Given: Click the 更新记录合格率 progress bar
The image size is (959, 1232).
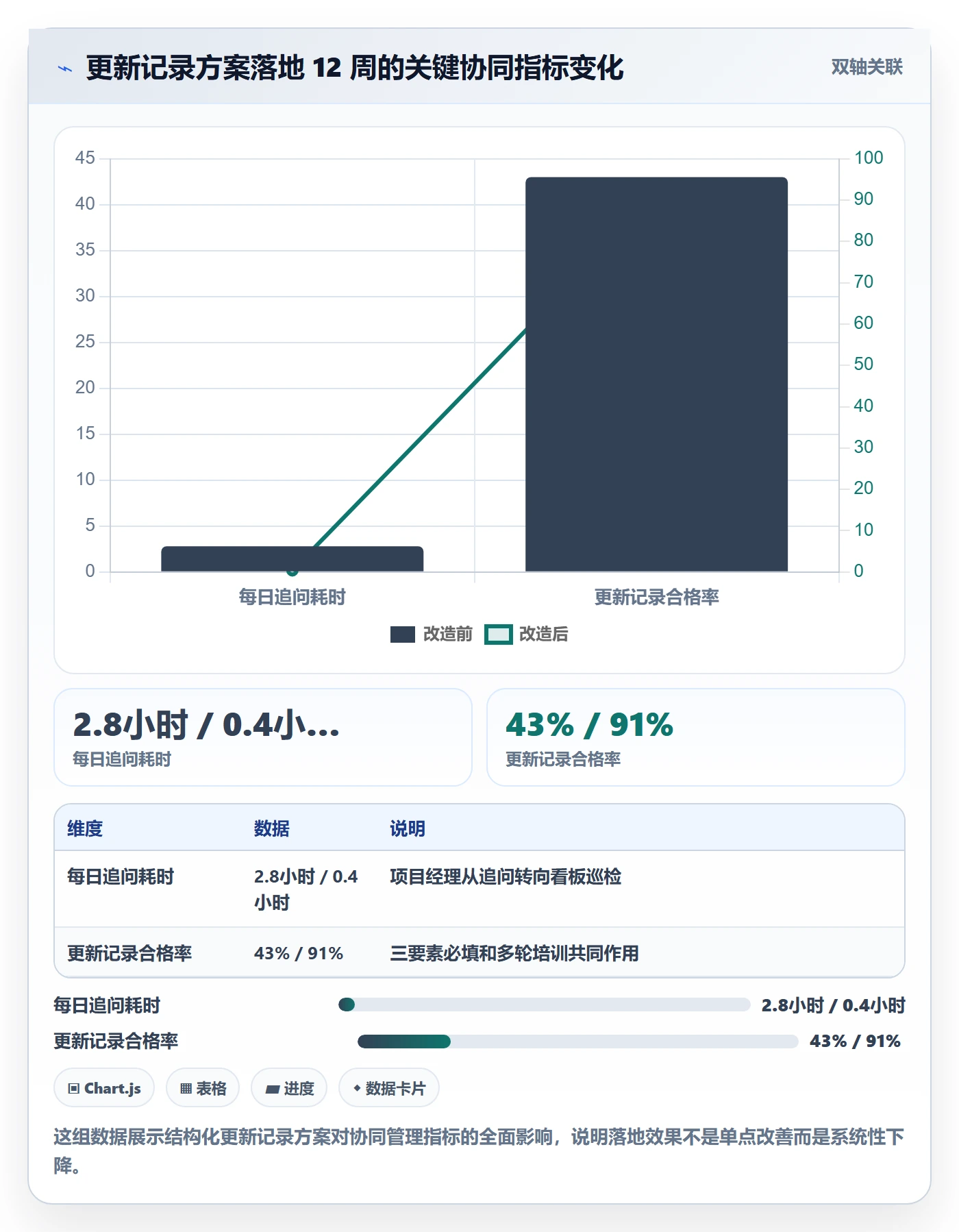Looking at the screenshot, I should pyautogui.click(x=578, y=1042).
